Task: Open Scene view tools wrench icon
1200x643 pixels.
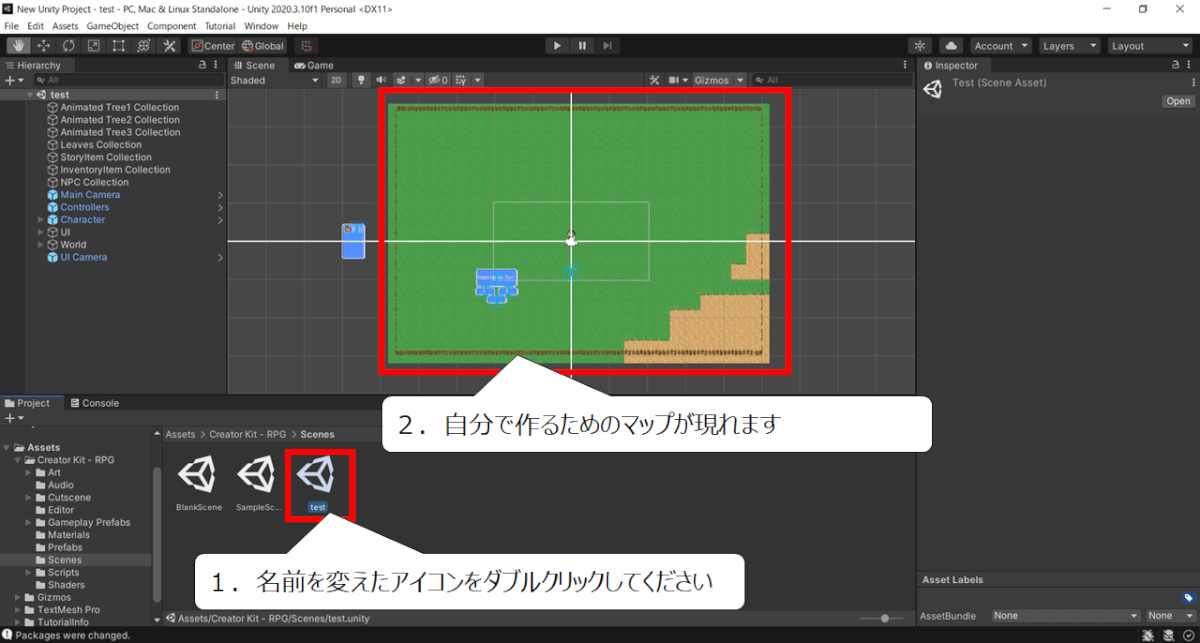Action: [x=655, y=80]
